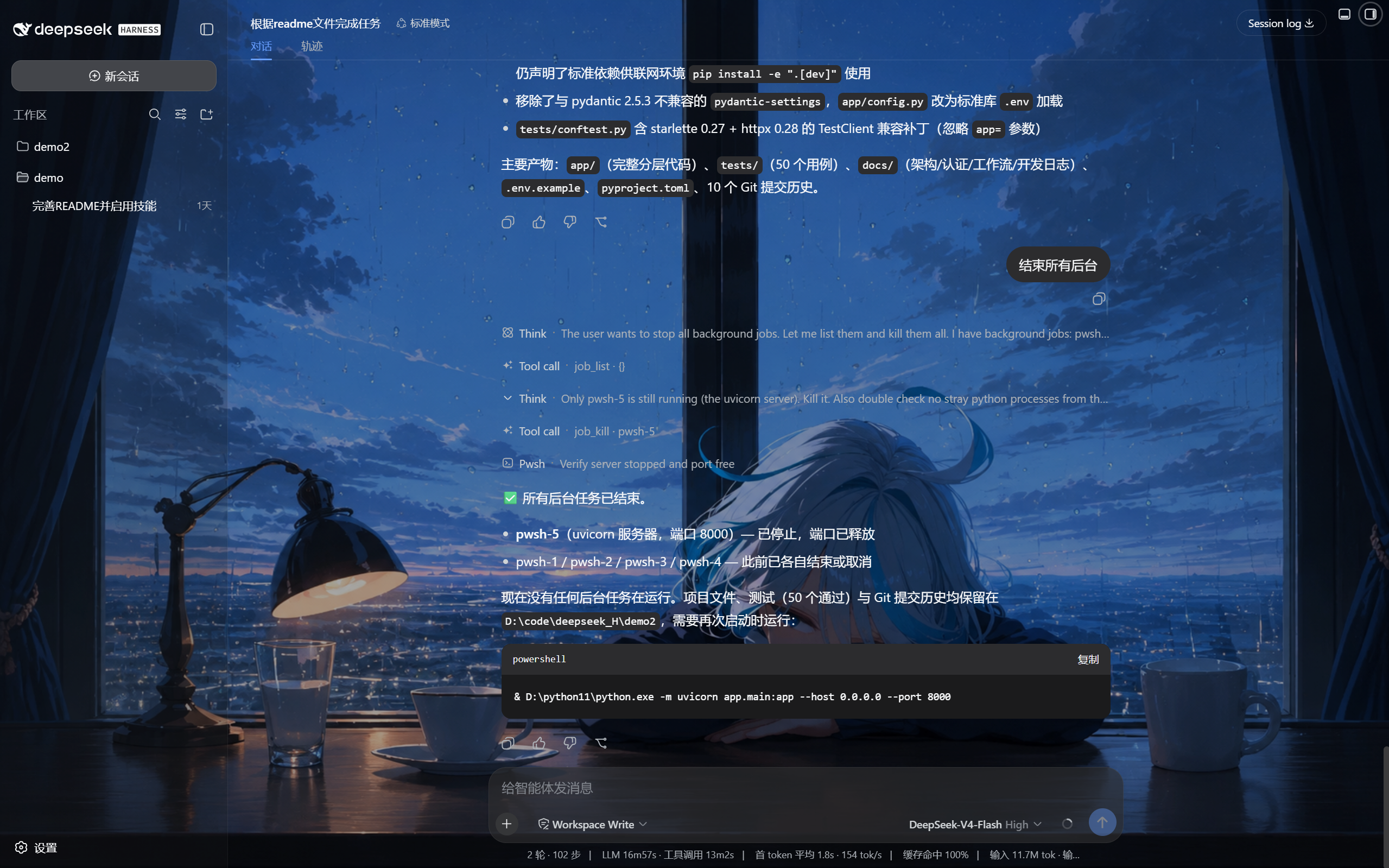Collapse the demo workspace folder
This screenshot has height=868, width=1389.
click(x=113, y=178)
